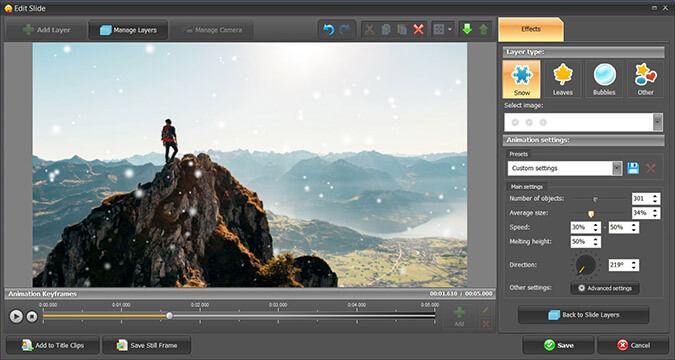Image resolution: width=675 pixels, height=360 pixels.
Task: Open Advanced settings
Action: point(605,288)
